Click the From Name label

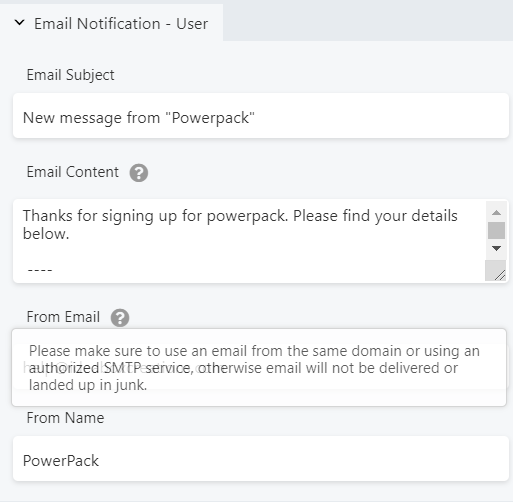[65, 418]
